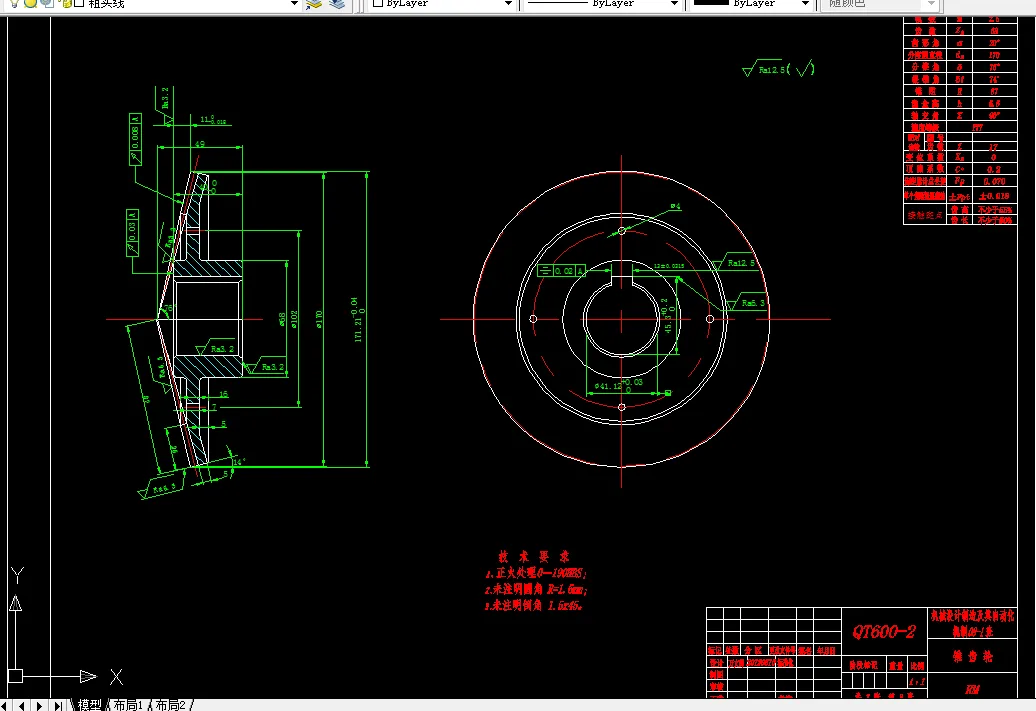Open the 粗实线 layer dropdown list
1036x711 pixels.
click(x=294, y=4)
